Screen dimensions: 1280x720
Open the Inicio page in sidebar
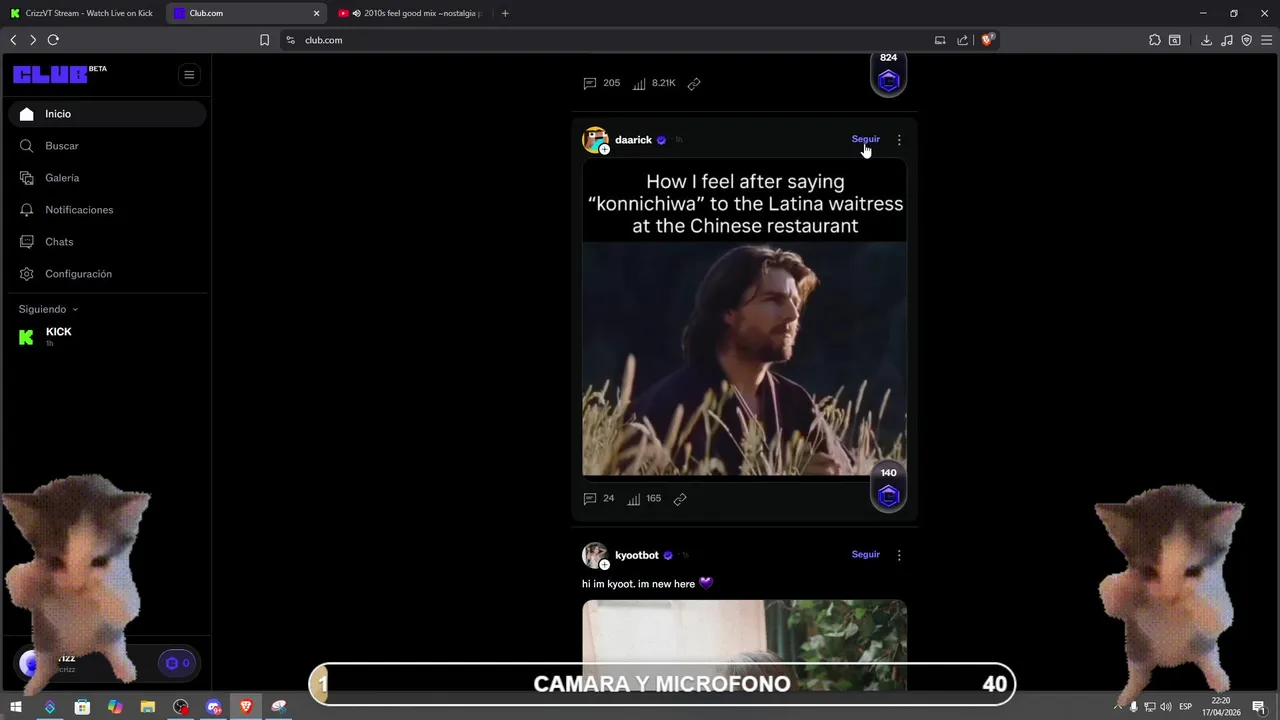click(x=107, y=114)
